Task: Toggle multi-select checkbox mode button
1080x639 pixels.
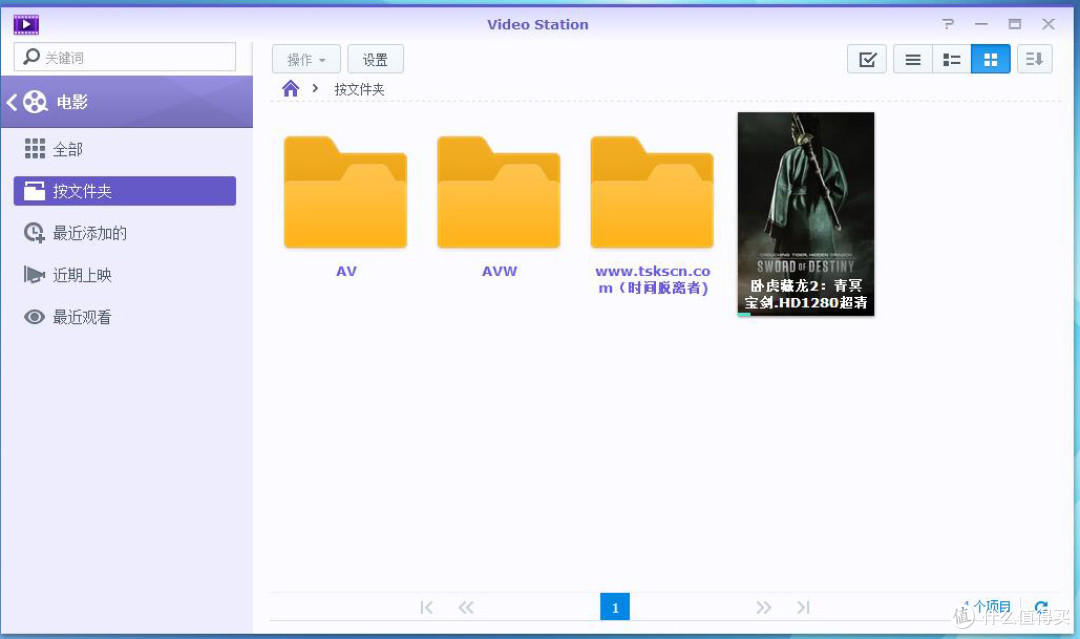Action: [x=867, y=59]
